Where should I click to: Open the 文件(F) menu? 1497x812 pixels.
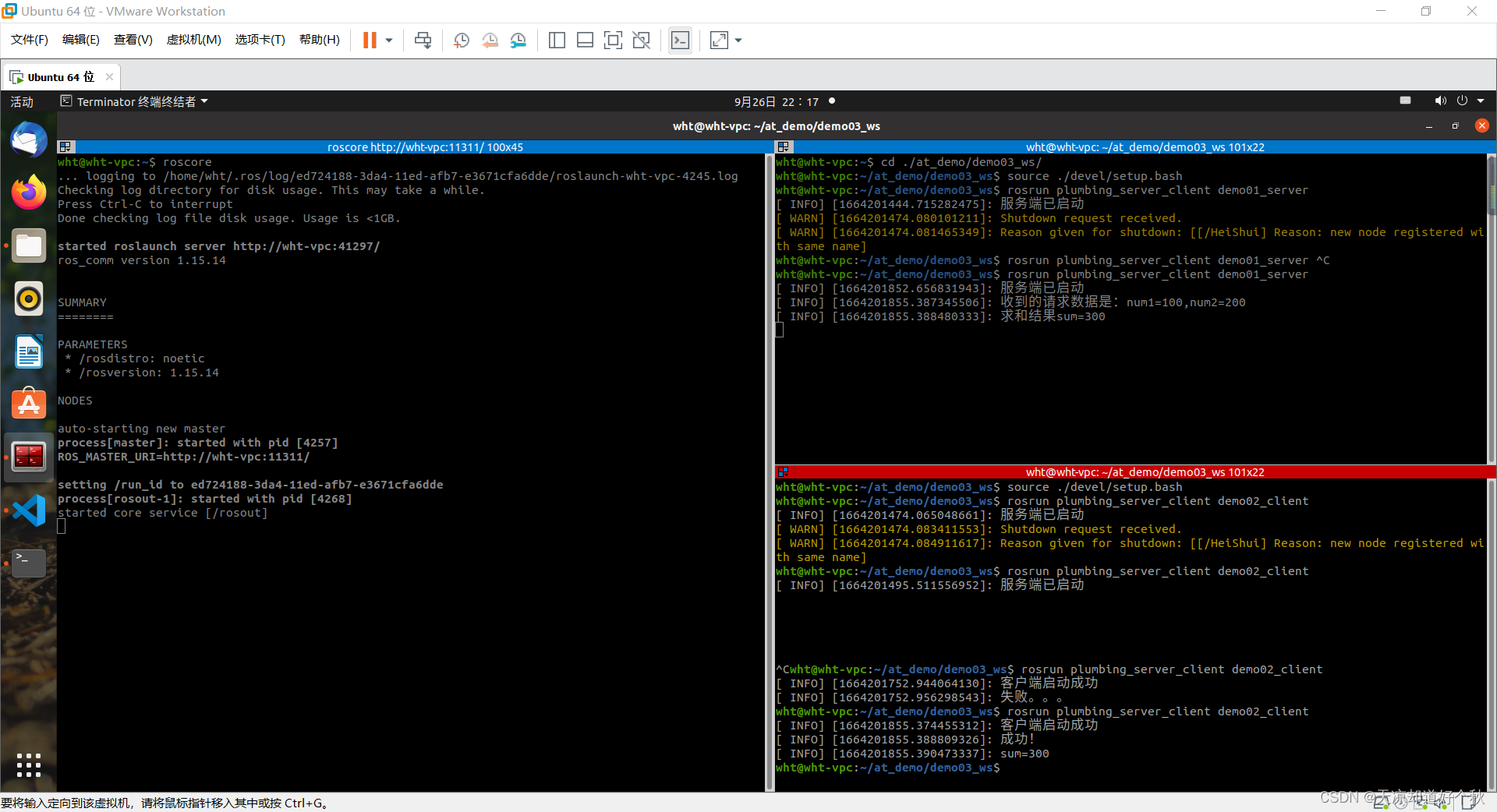(30, 40)
